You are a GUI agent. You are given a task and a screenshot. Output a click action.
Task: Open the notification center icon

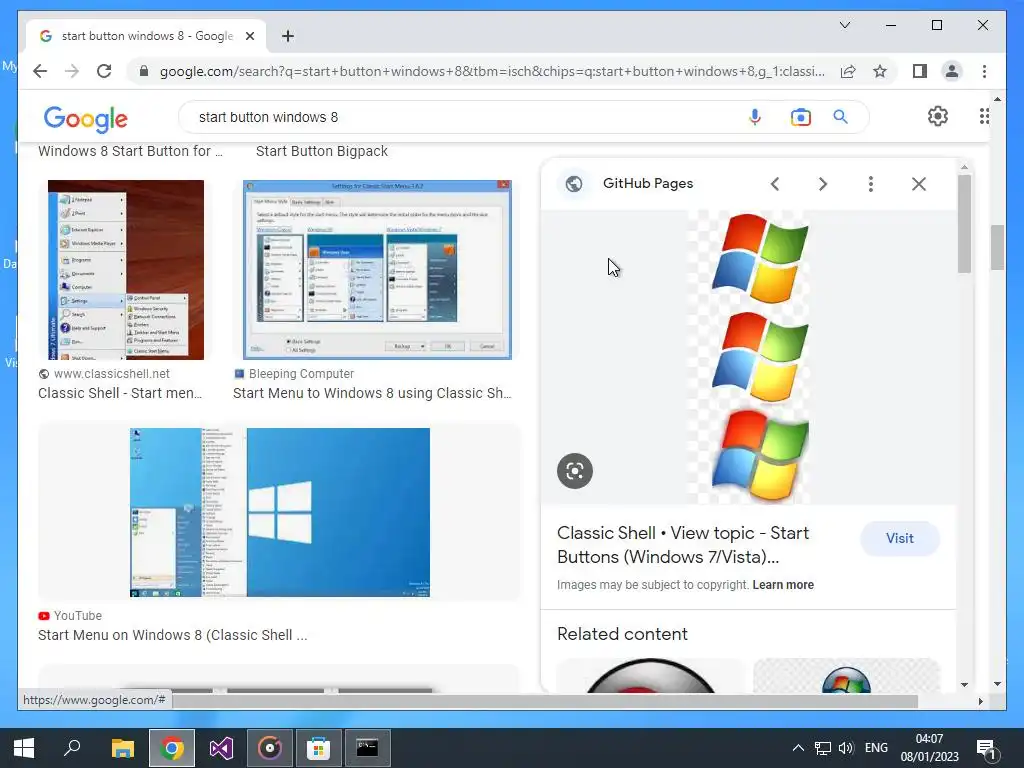pyautogui.click(x=985, y=748)
